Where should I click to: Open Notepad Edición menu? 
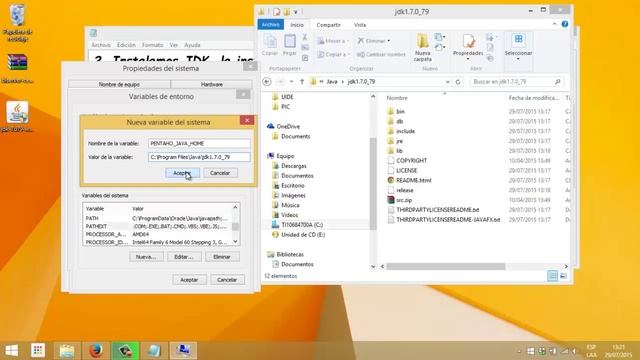tap(126, 45)
